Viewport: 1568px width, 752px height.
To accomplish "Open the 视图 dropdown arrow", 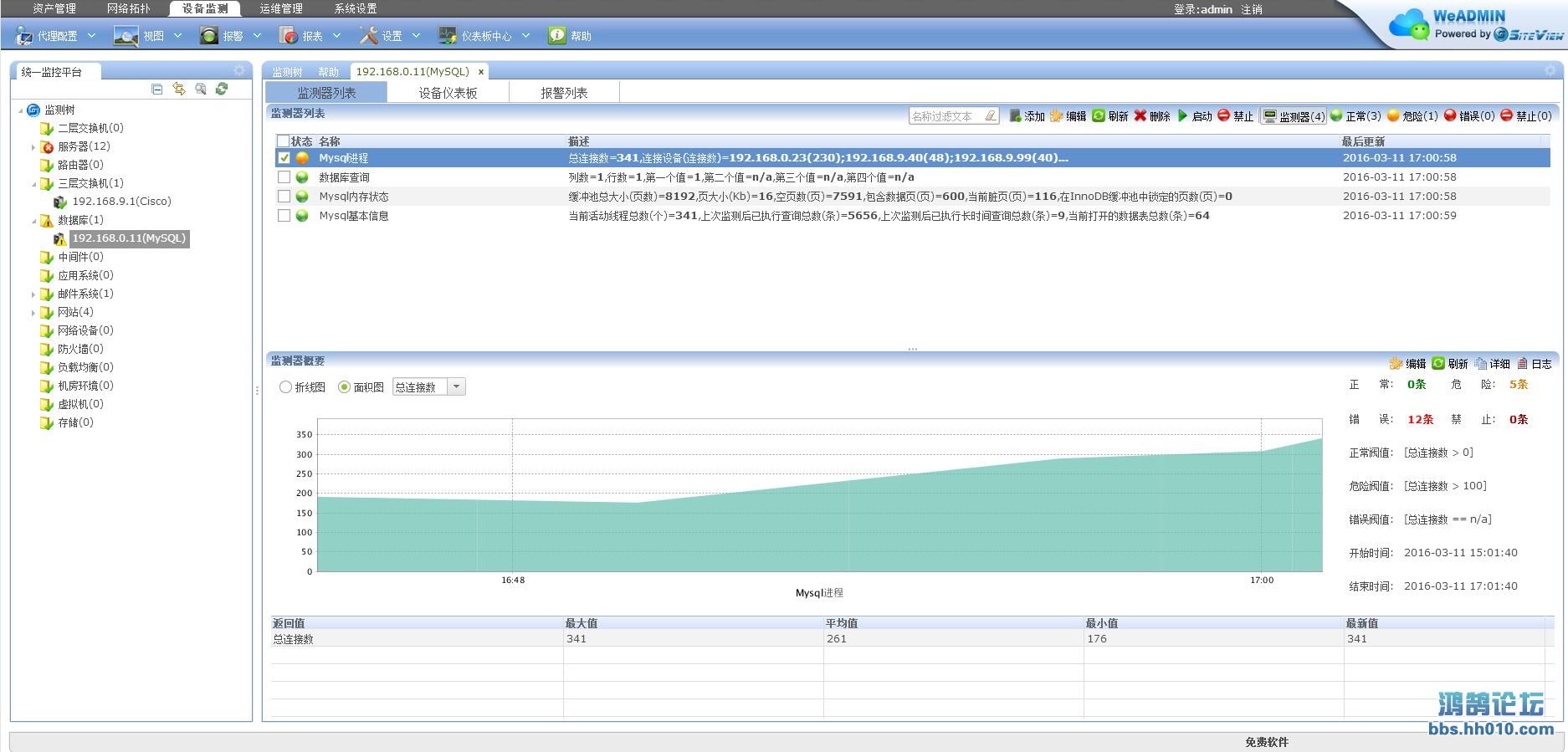I will [178, 35].
